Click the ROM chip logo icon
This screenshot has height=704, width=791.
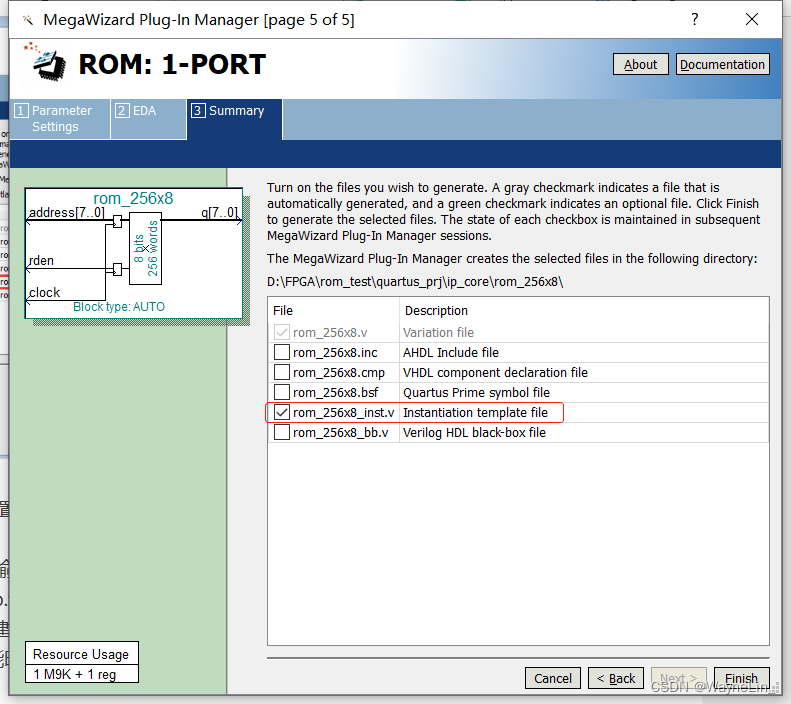[x=46, y=63]
